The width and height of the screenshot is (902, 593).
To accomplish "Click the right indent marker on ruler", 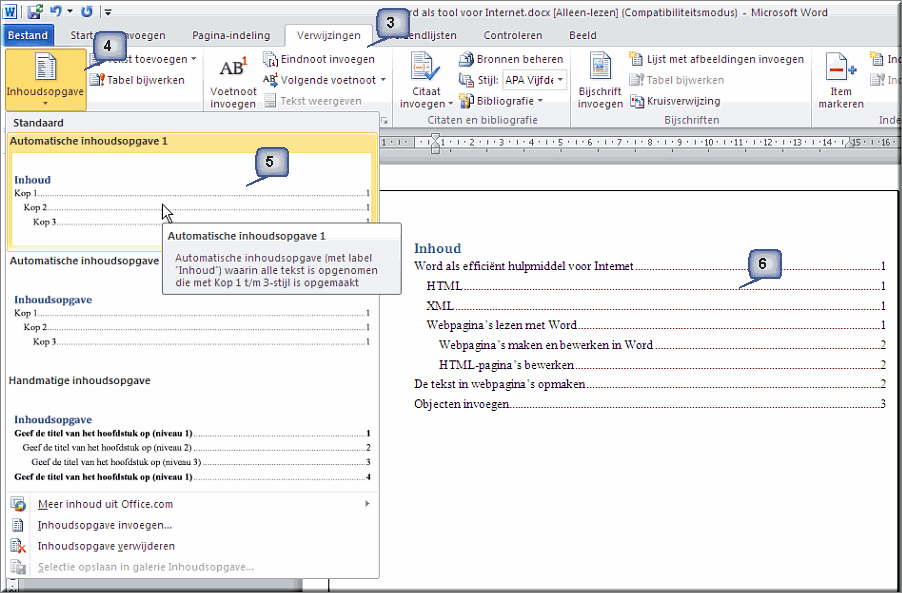I will click(x=849, y=144).
